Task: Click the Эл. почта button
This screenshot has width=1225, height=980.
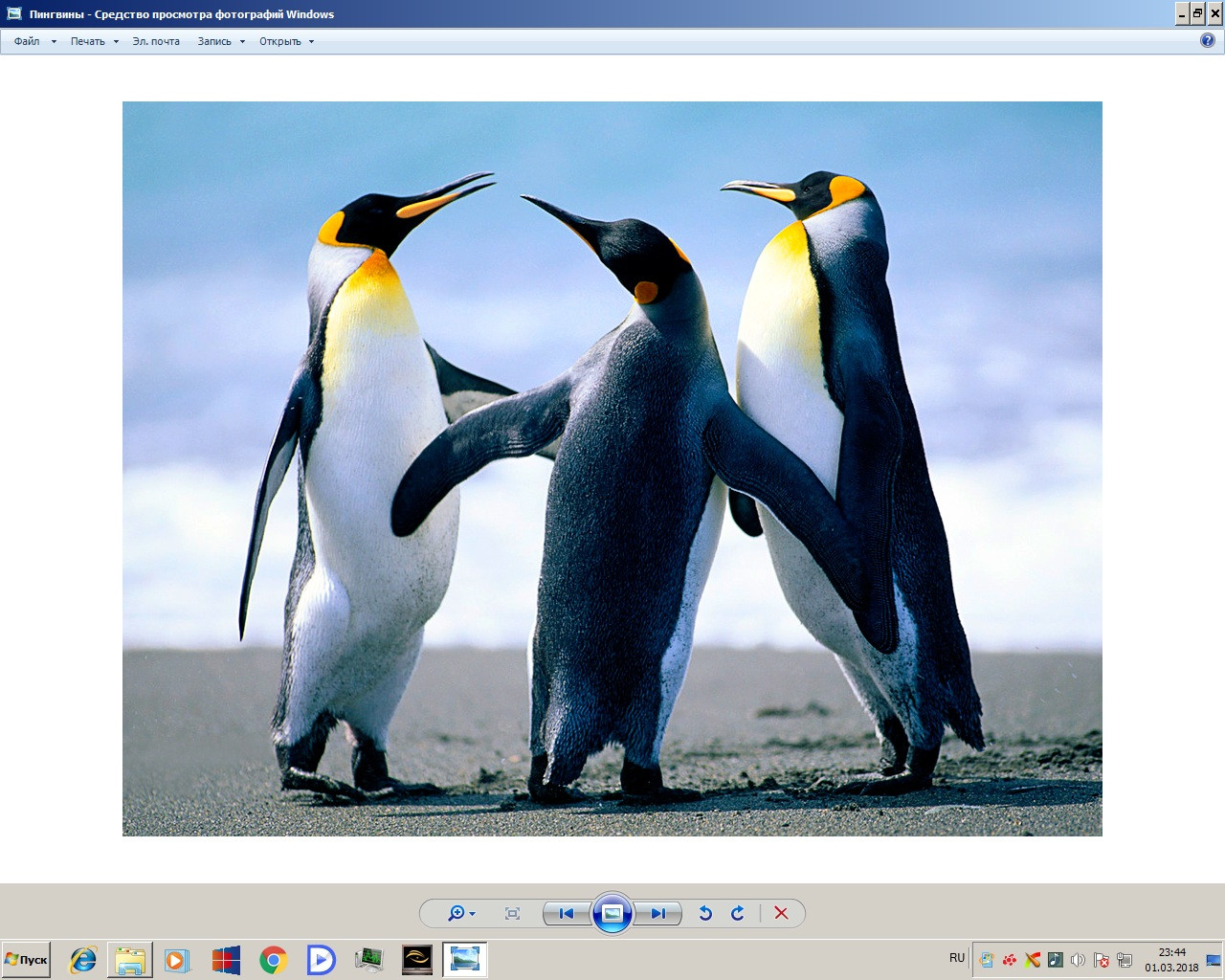Action: 156,41
